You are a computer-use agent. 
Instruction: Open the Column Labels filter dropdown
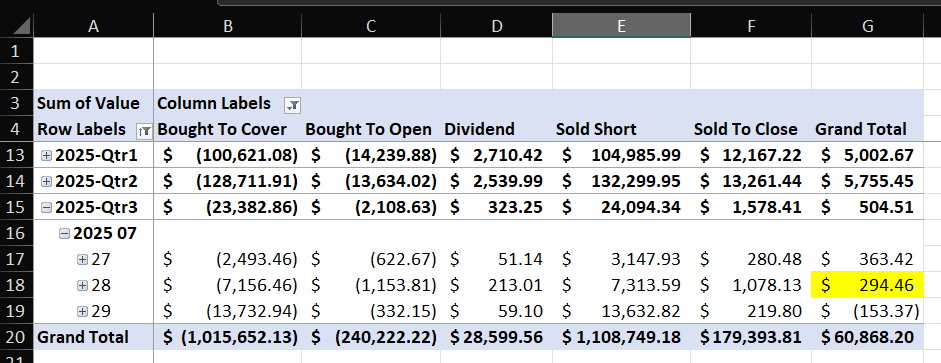click(x=292, y=106)
